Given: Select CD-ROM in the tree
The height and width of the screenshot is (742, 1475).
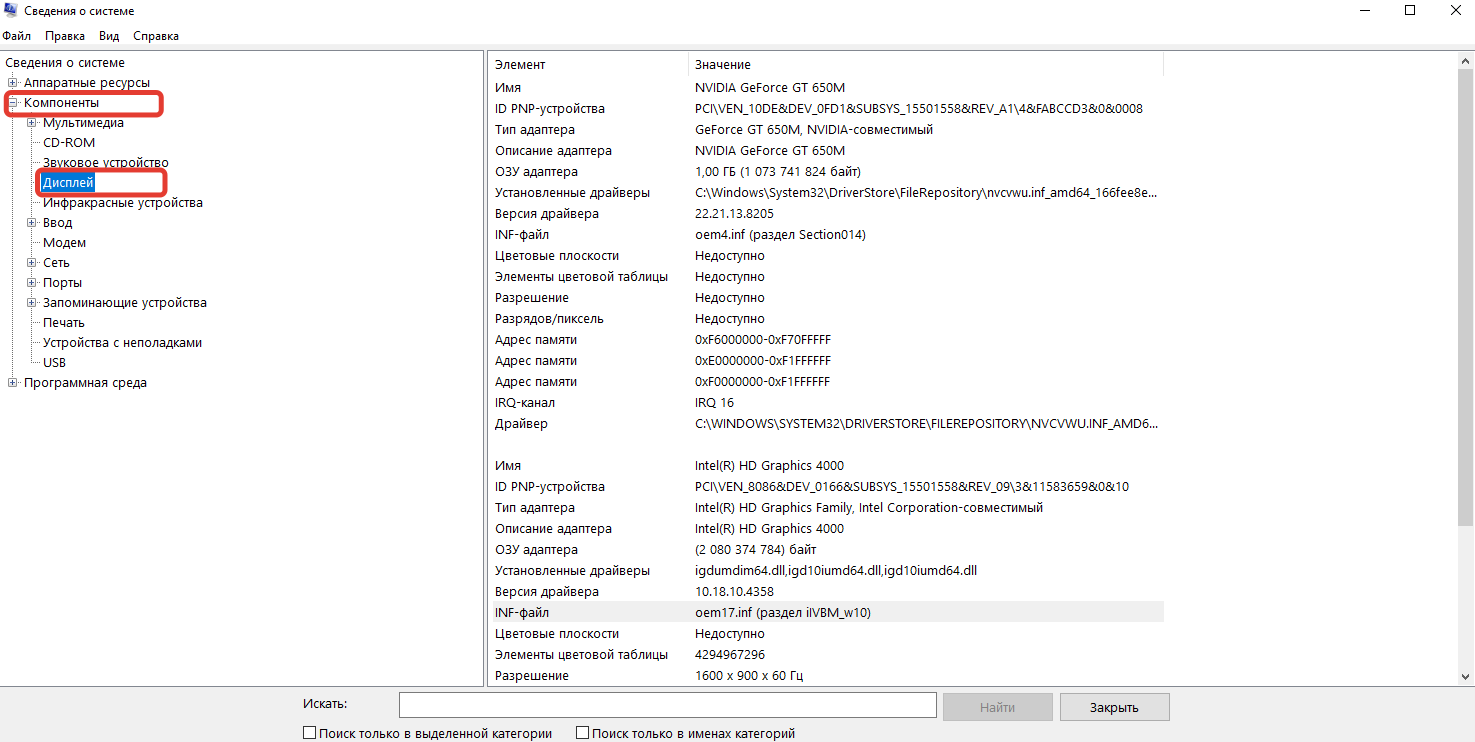Looking at the screenshot, I should coord(69,143).
